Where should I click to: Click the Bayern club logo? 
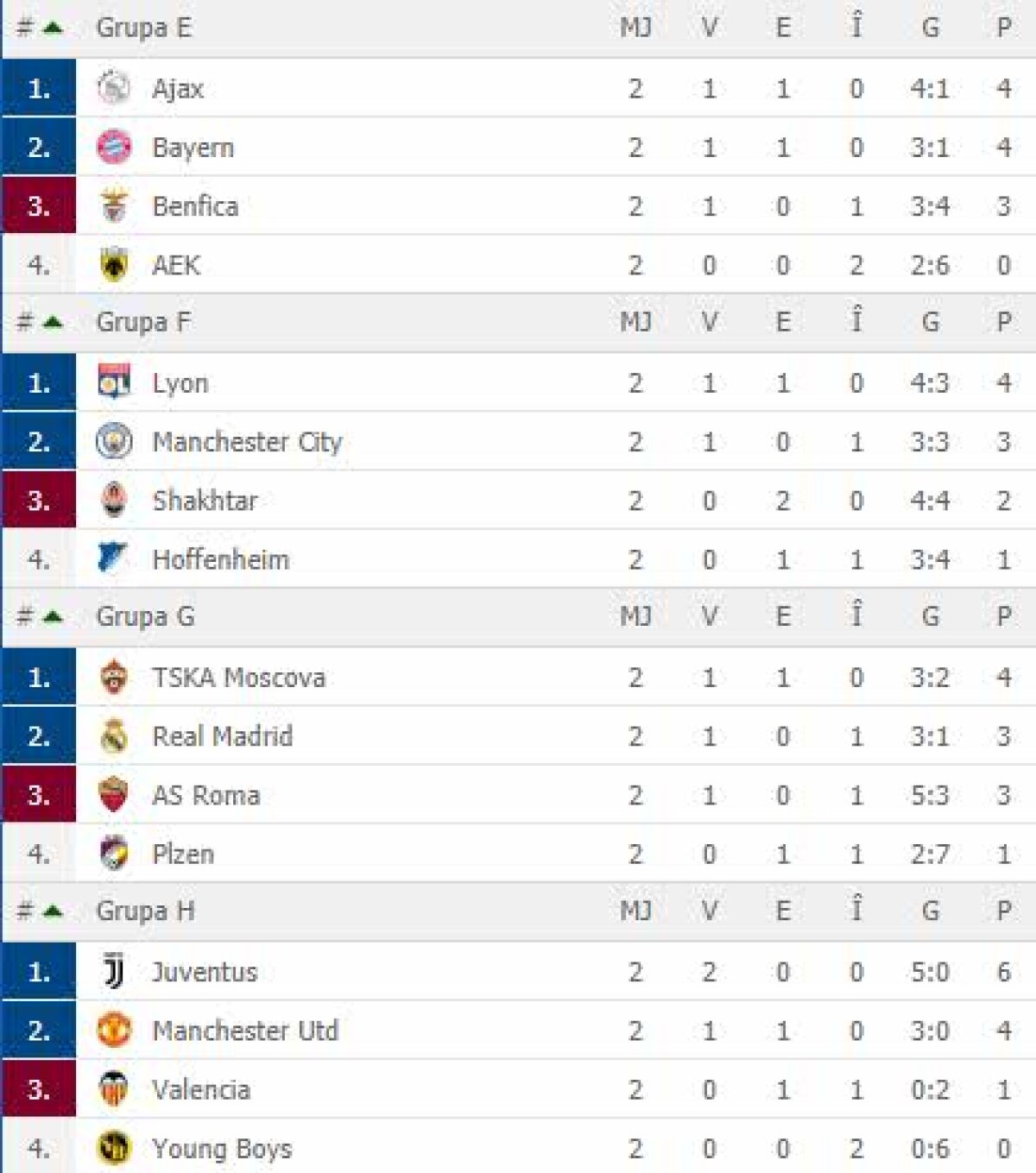coord(114,148)
